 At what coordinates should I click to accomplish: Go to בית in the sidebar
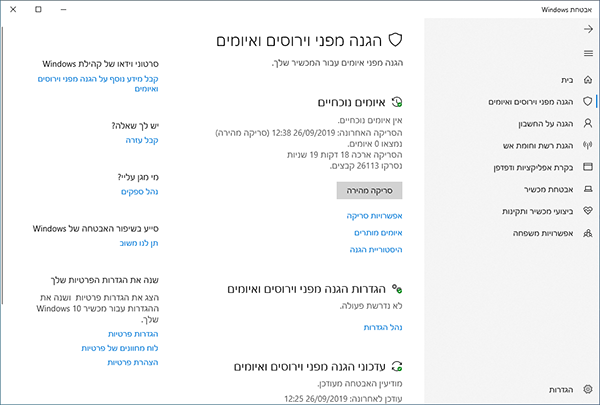coord(567,80)
